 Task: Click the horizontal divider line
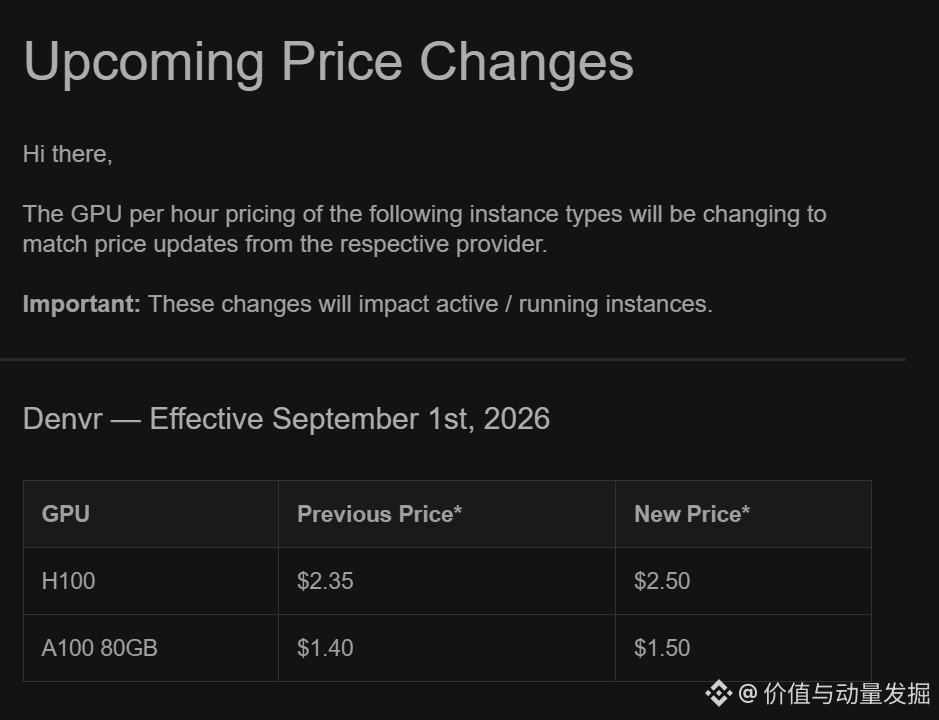(x=453, y=359)
